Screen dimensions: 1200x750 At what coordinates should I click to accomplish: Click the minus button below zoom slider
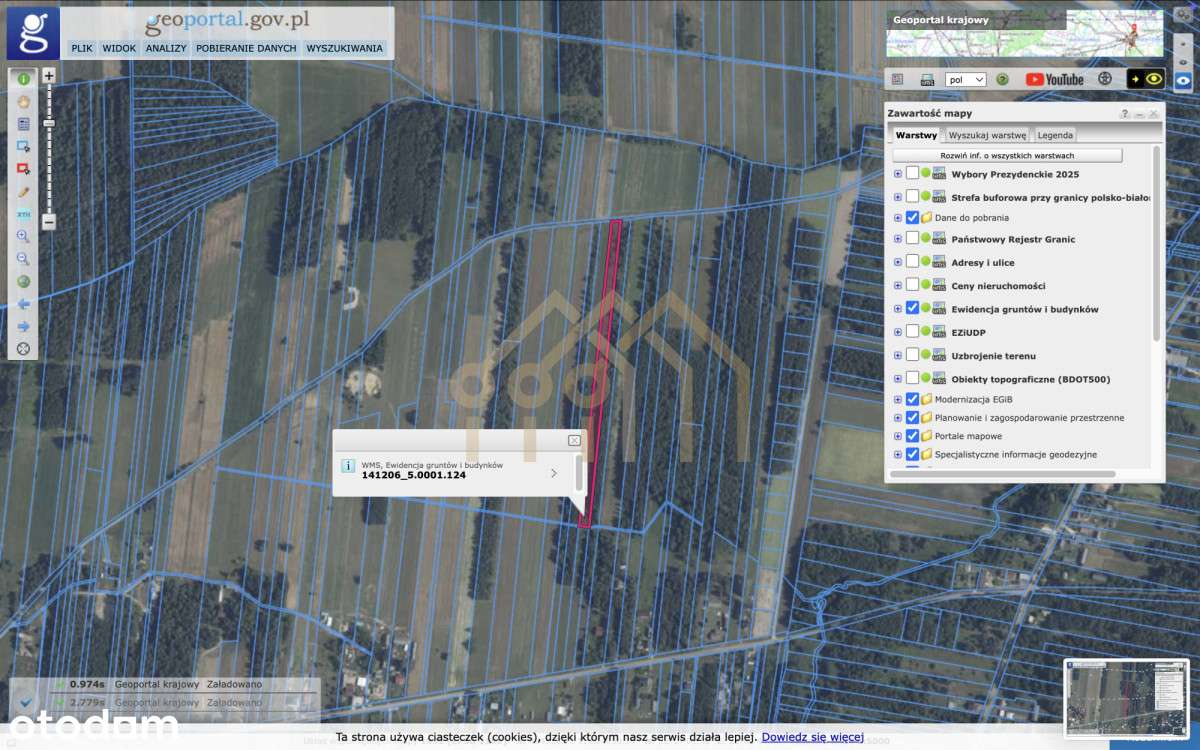click(49, 222)
